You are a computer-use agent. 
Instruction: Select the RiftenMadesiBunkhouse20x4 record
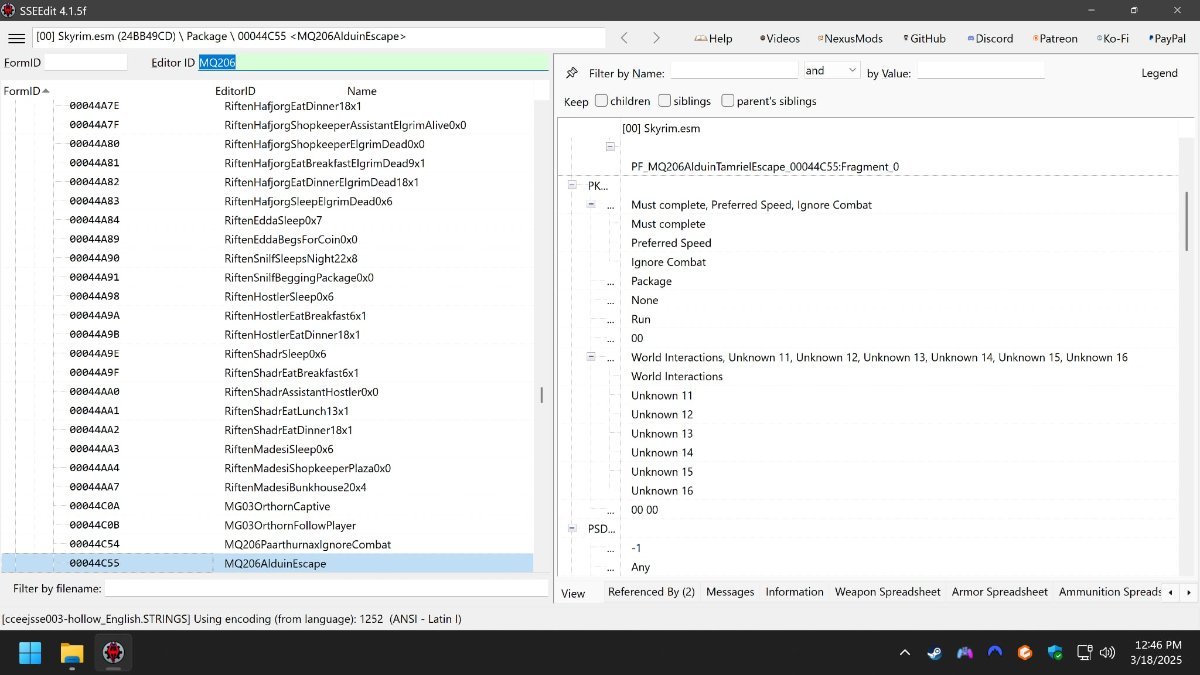pos(267,487)
